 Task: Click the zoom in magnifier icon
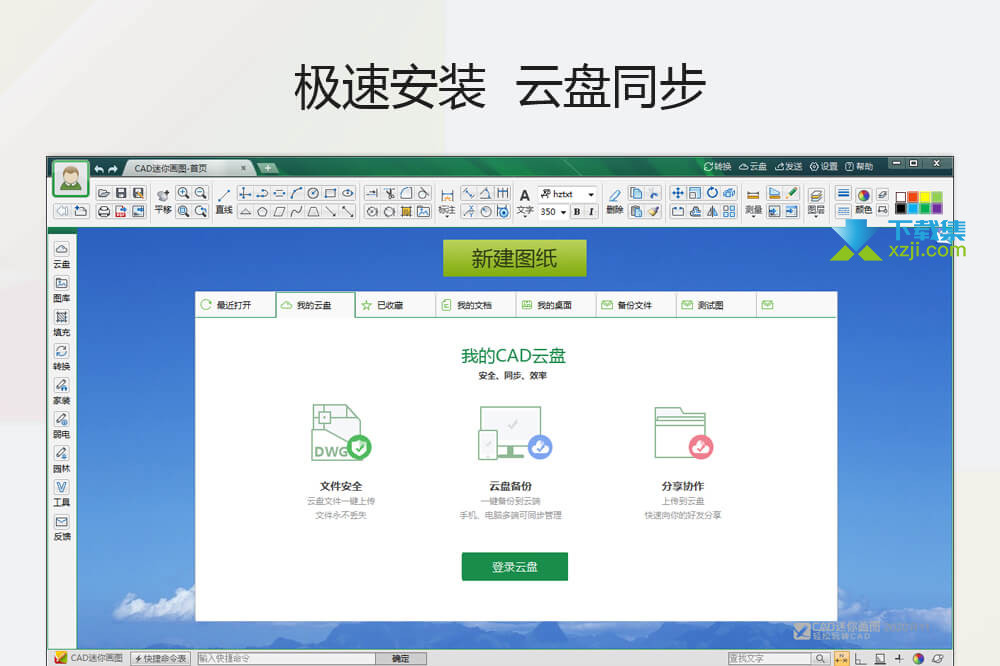pos(183,193)
